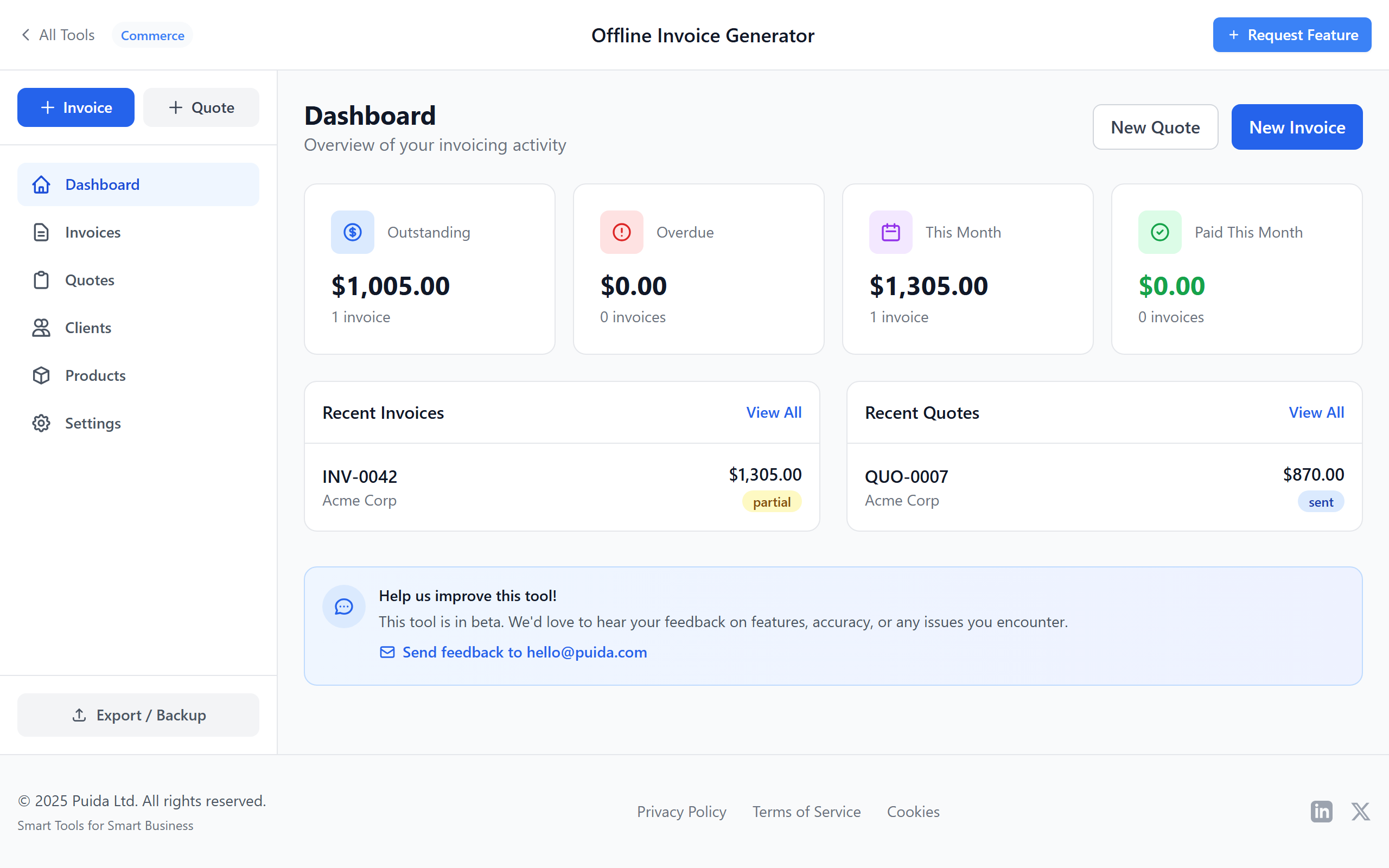Image resolution: width=1389 pixels, height=868 pixels.
Task: Click the New Invoice button
Action: [x=1297, y=126]
